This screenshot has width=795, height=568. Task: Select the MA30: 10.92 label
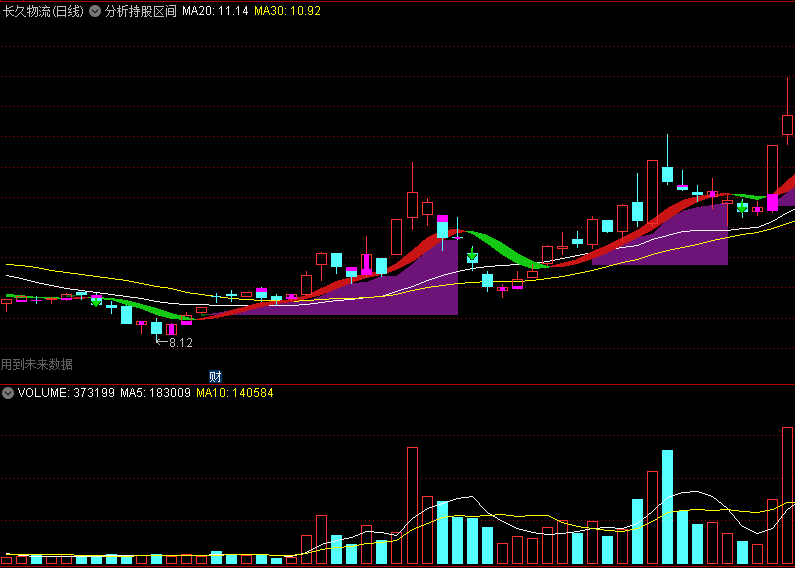287,11
